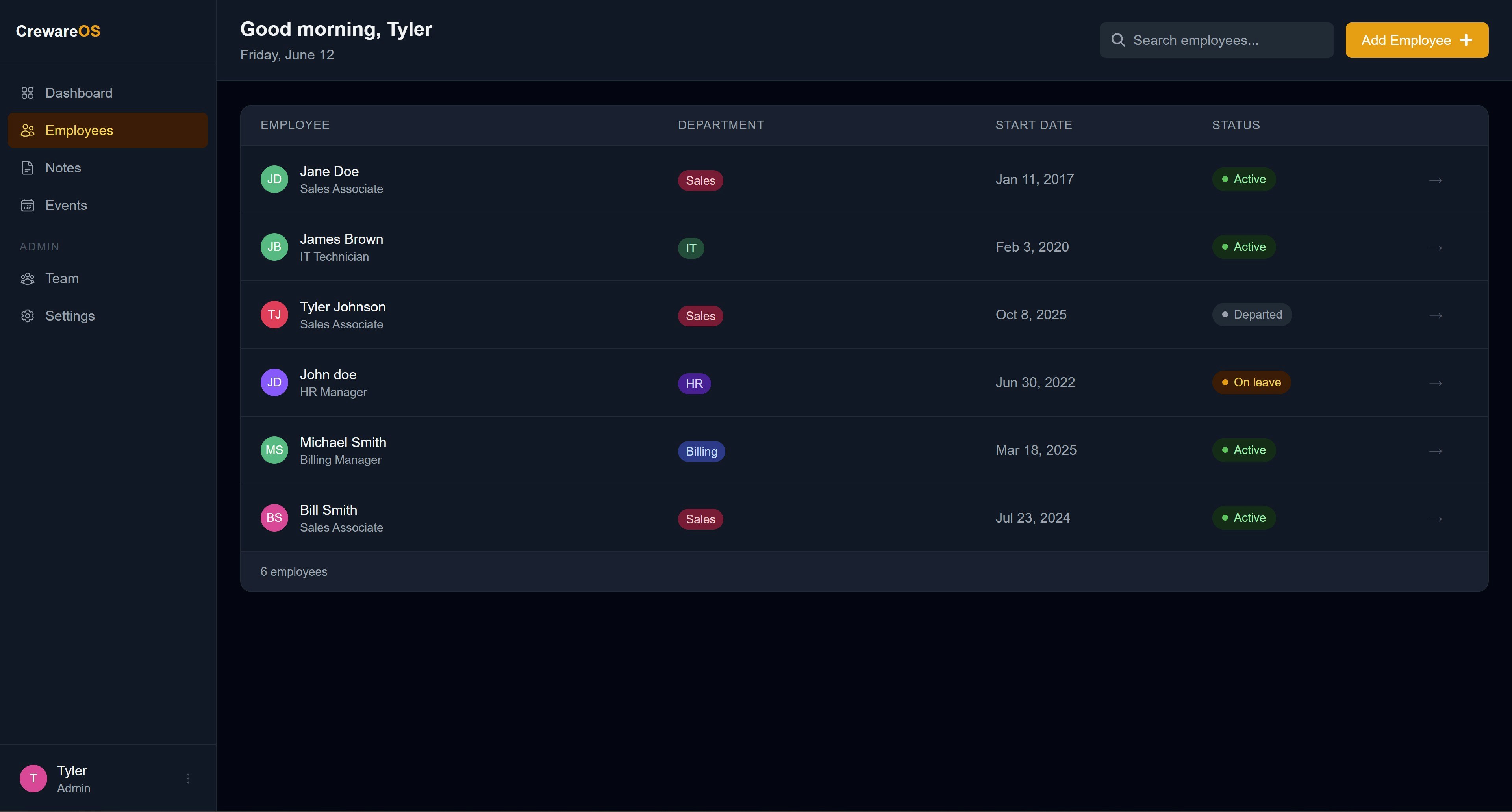Screen dimensions: 1512x812
Task: Open the Notes menu item
Action: [108, 168]
